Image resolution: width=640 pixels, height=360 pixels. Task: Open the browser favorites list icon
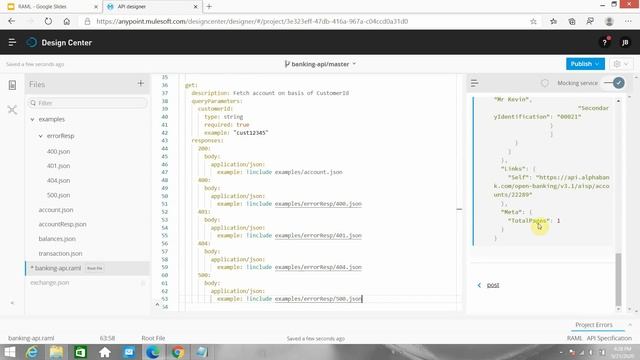click(553, 21)
